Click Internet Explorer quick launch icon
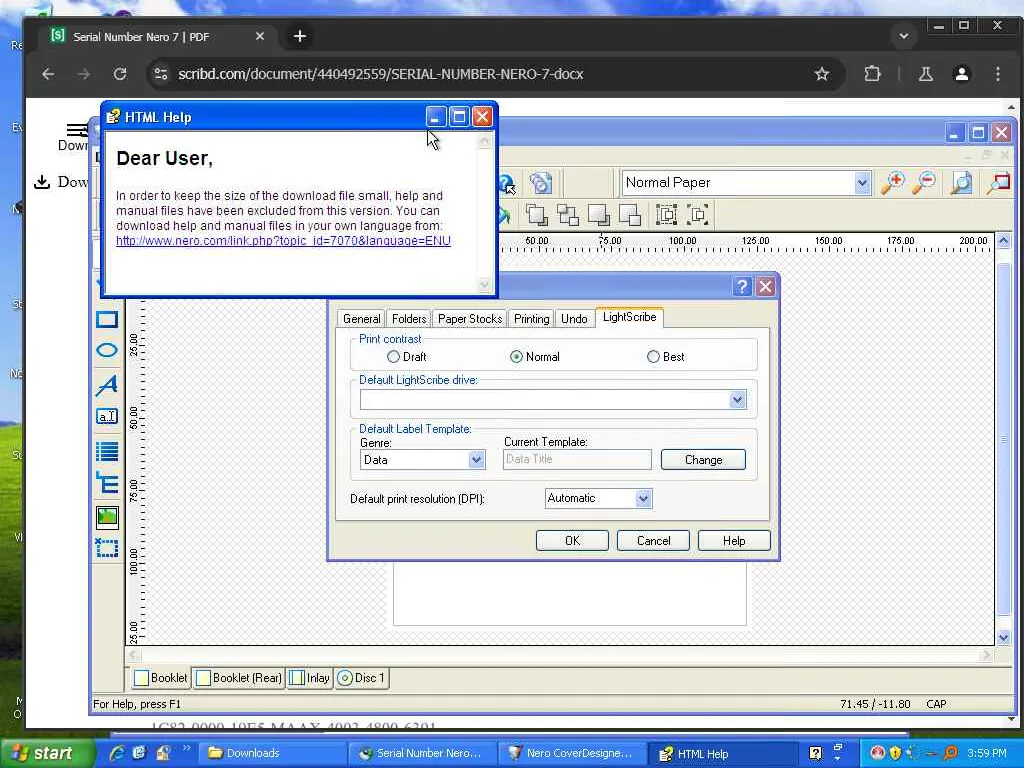This screenshot has width=1024, height=768. click(118, 753)
